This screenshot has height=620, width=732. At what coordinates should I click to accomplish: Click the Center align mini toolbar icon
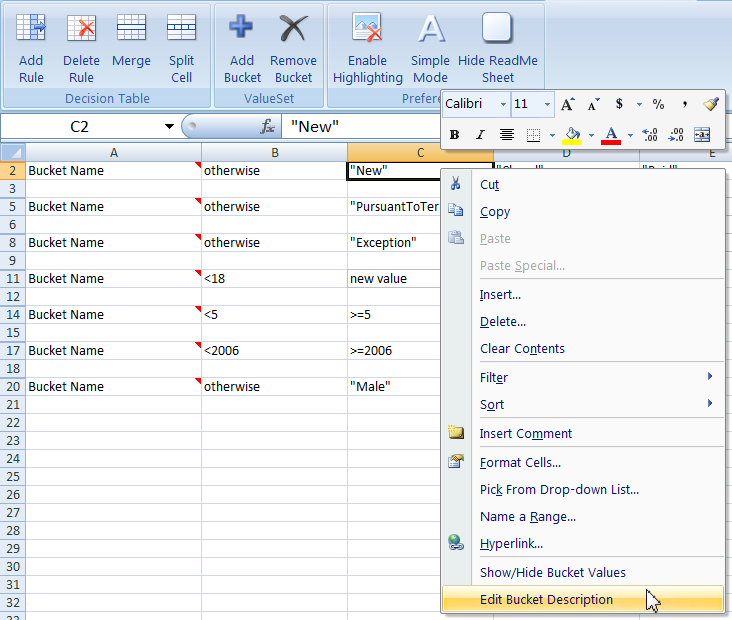507,135
